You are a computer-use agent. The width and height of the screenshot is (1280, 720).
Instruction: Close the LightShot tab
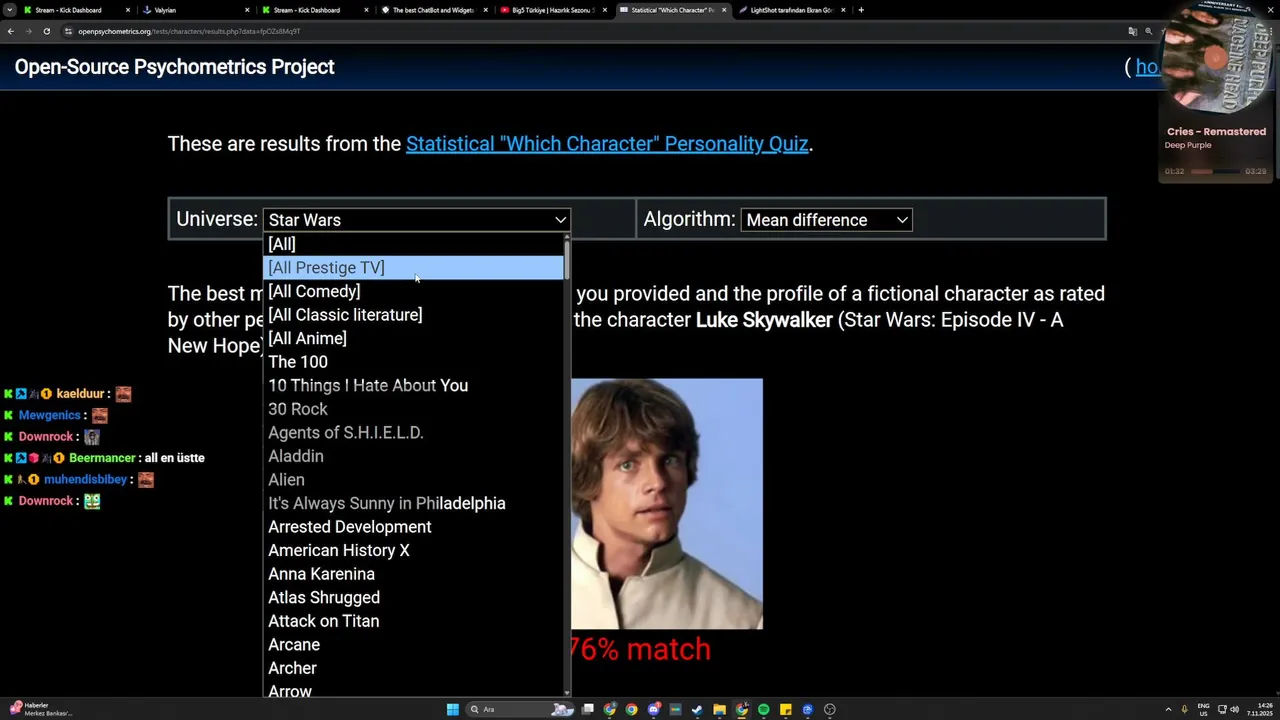843,10
